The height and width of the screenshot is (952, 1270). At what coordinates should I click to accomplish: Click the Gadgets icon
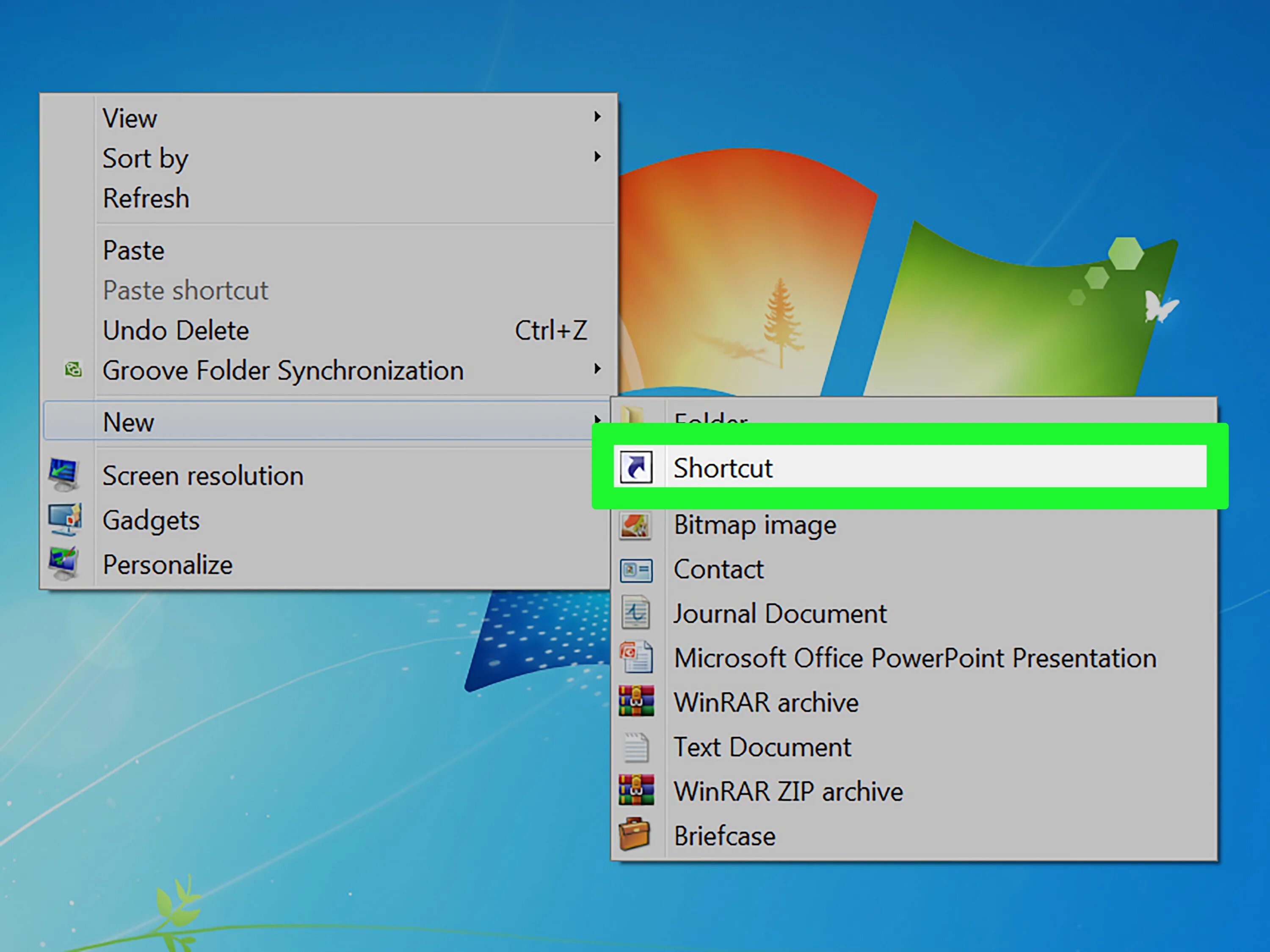[x=65, y=518]
